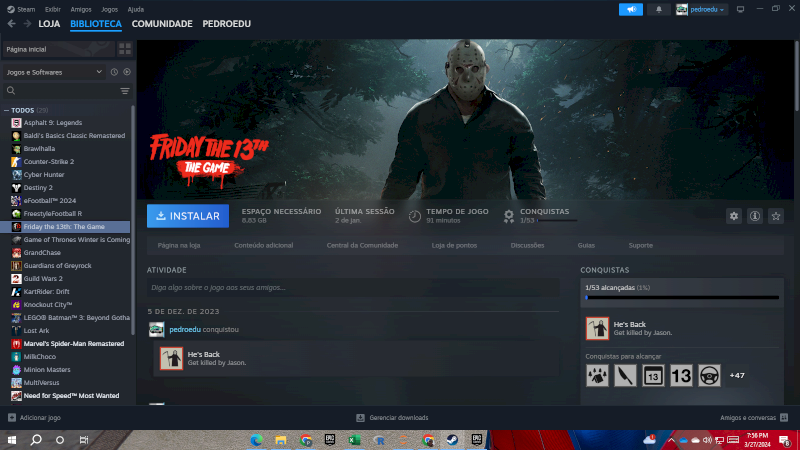Open the PEDROEDU profile tab
Viewport: 800px width, 450px height.
coord(227,23)
